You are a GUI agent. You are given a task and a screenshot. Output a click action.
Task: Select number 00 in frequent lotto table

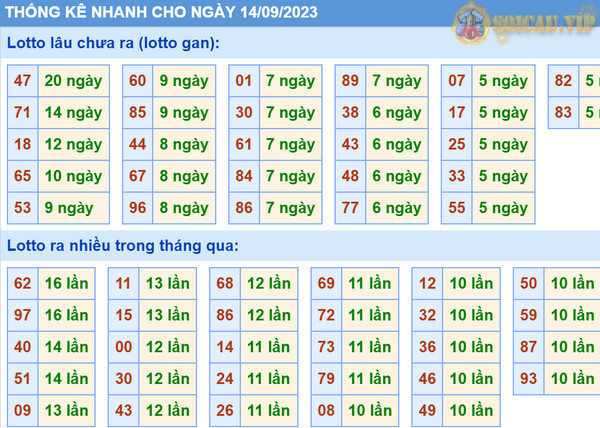pos(124,347)
